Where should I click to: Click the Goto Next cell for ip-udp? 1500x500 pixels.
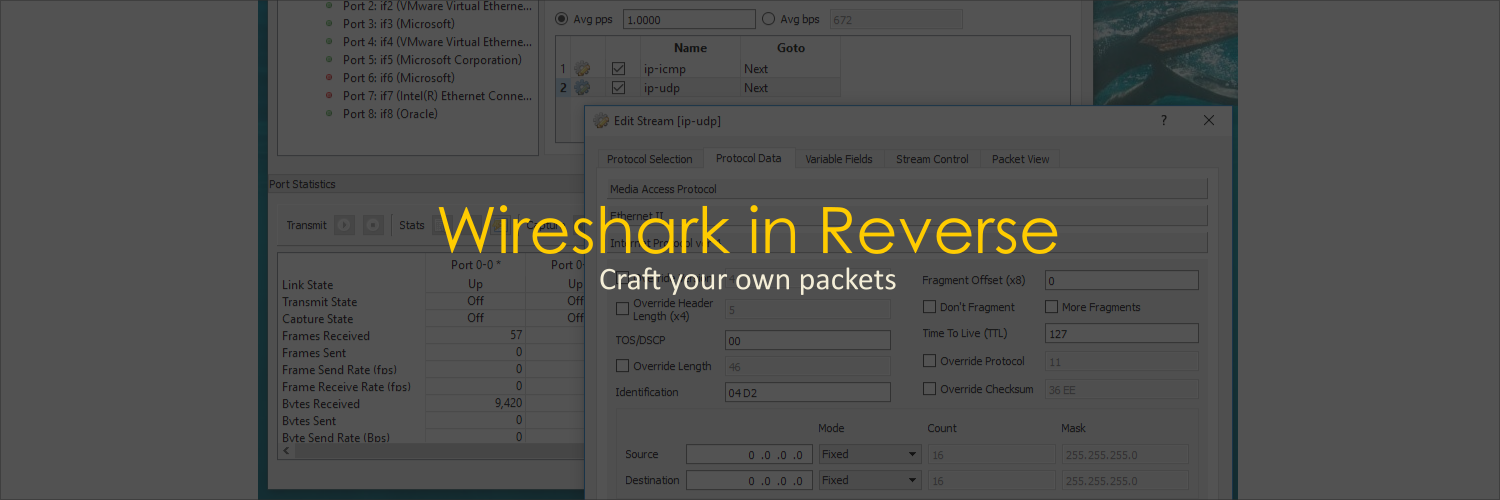tap(790, 88)
